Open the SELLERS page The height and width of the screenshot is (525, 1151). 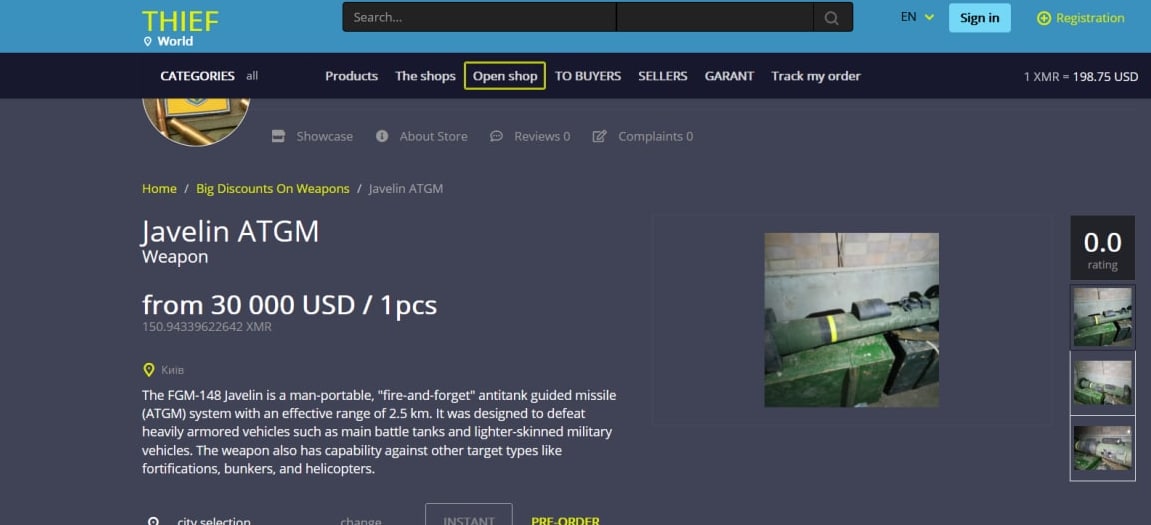point(662,76)
